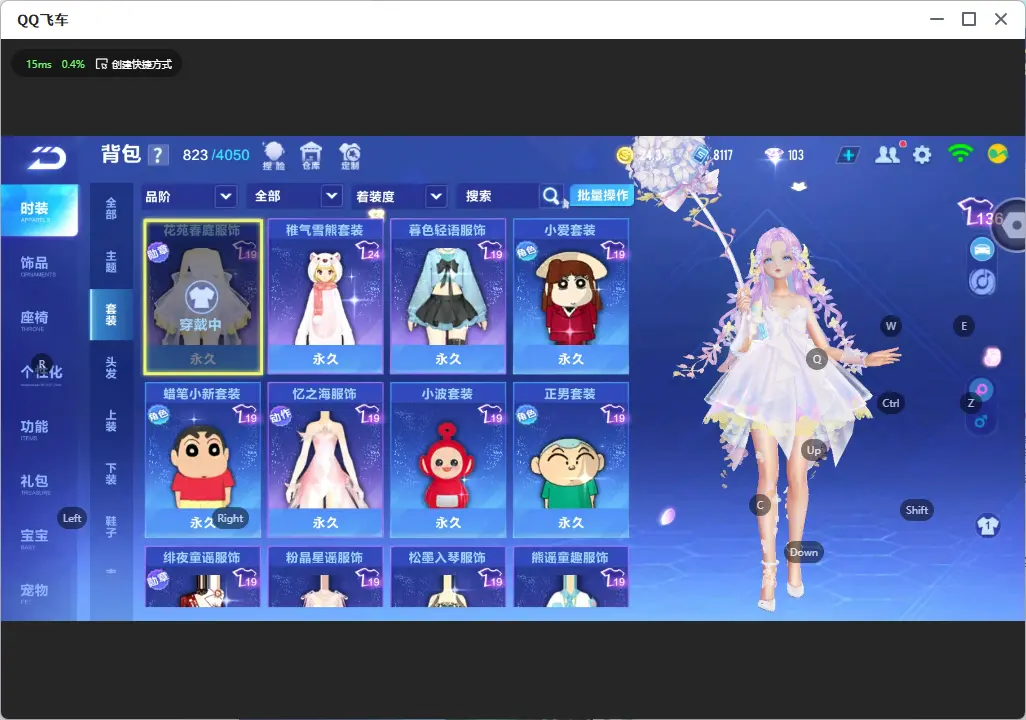Click the 创建快捷方式 shortcut icon

[x=101, y=64]
